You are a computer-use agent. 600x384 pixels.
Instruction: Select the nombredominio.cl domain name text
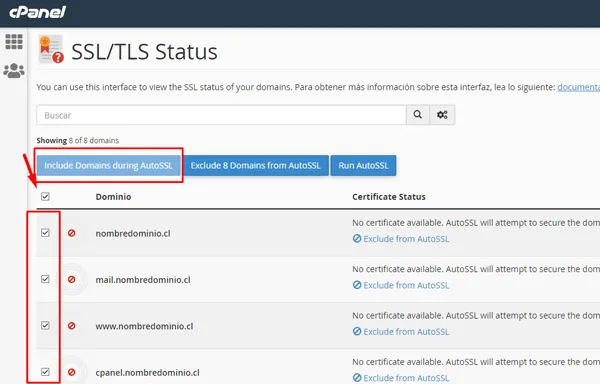coord(133,233)
